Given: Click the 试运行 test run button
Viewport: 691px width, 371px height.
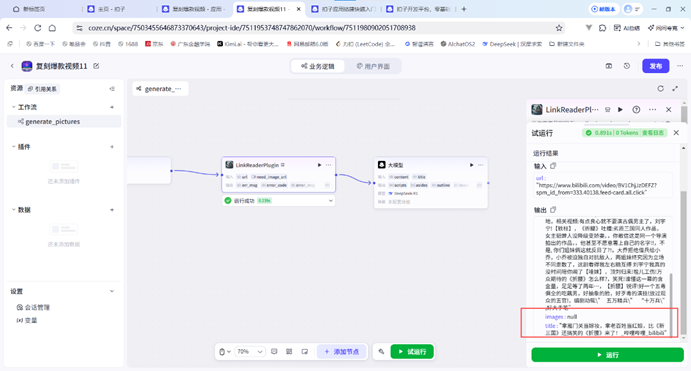Looking at the screenshot, I should click(412, 352).
